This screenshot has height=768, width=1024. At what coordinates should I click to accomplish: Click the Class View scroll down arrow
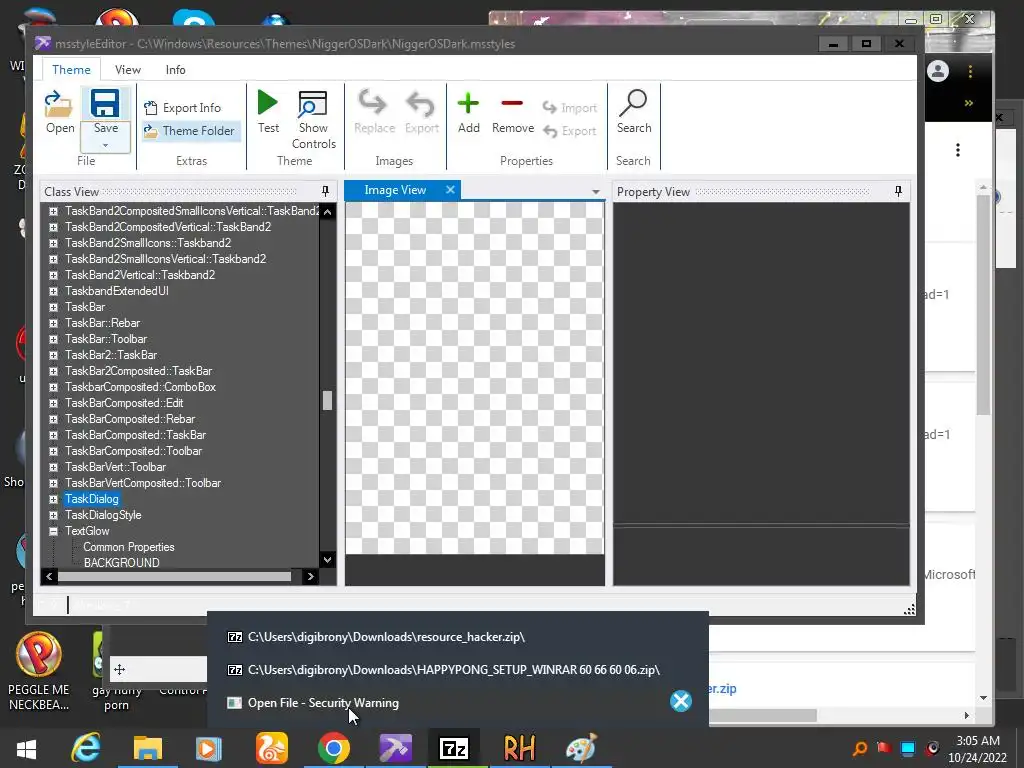(327, 559)
